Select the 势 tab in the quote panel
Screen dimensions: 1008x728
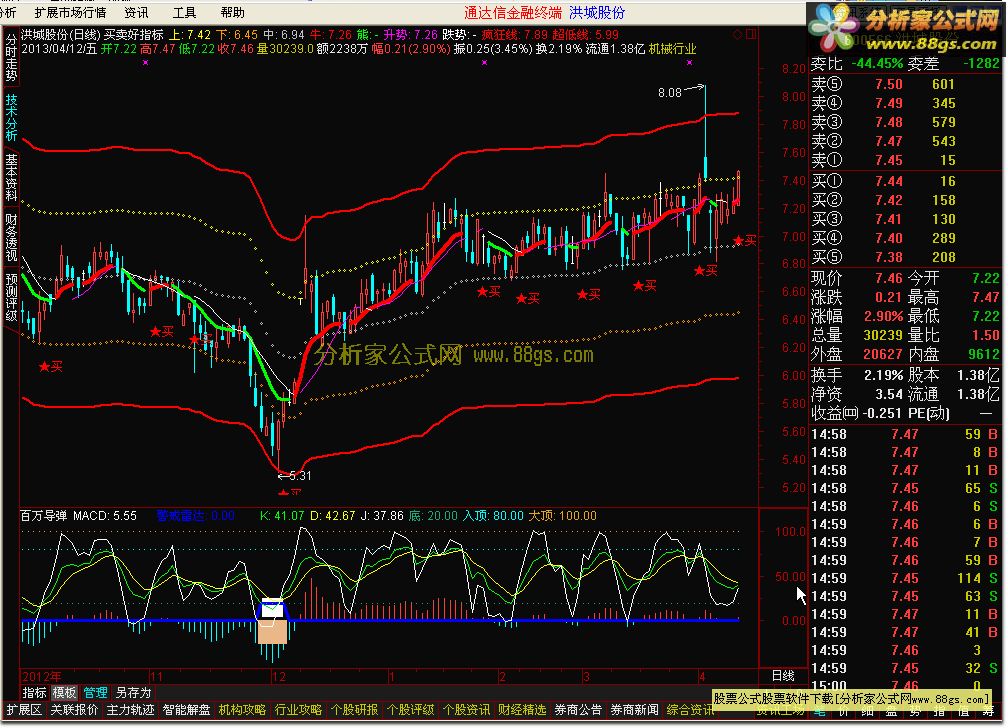pos(915,712)
